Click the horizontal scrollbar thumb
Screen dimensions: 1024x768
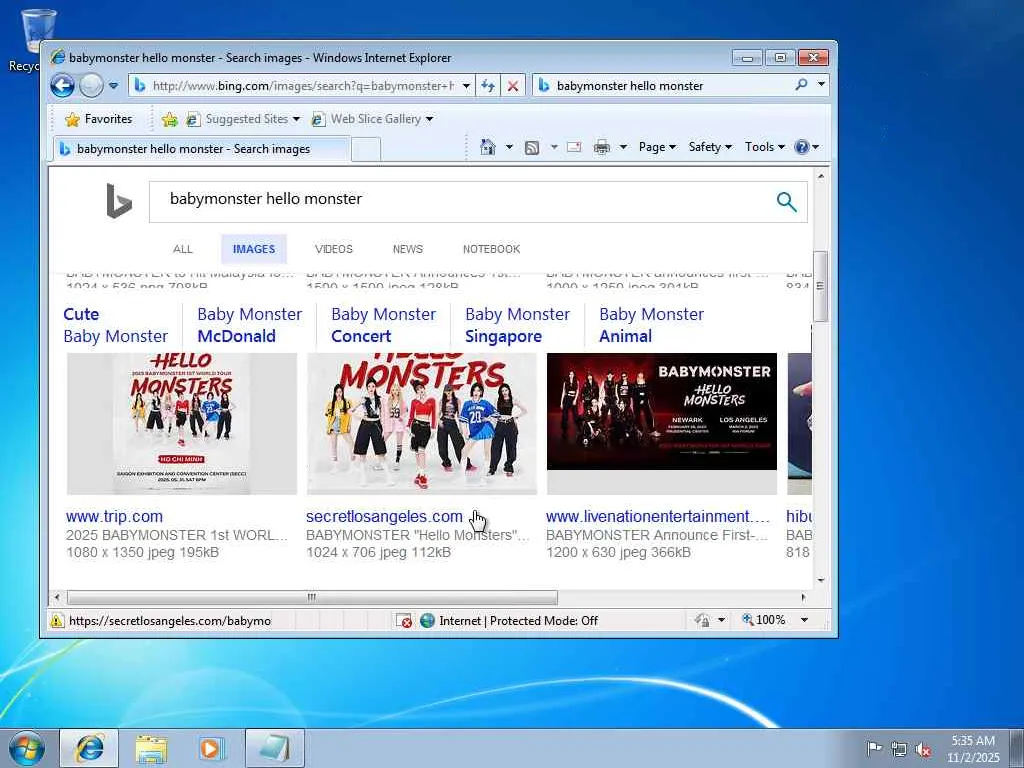point(312,598)
